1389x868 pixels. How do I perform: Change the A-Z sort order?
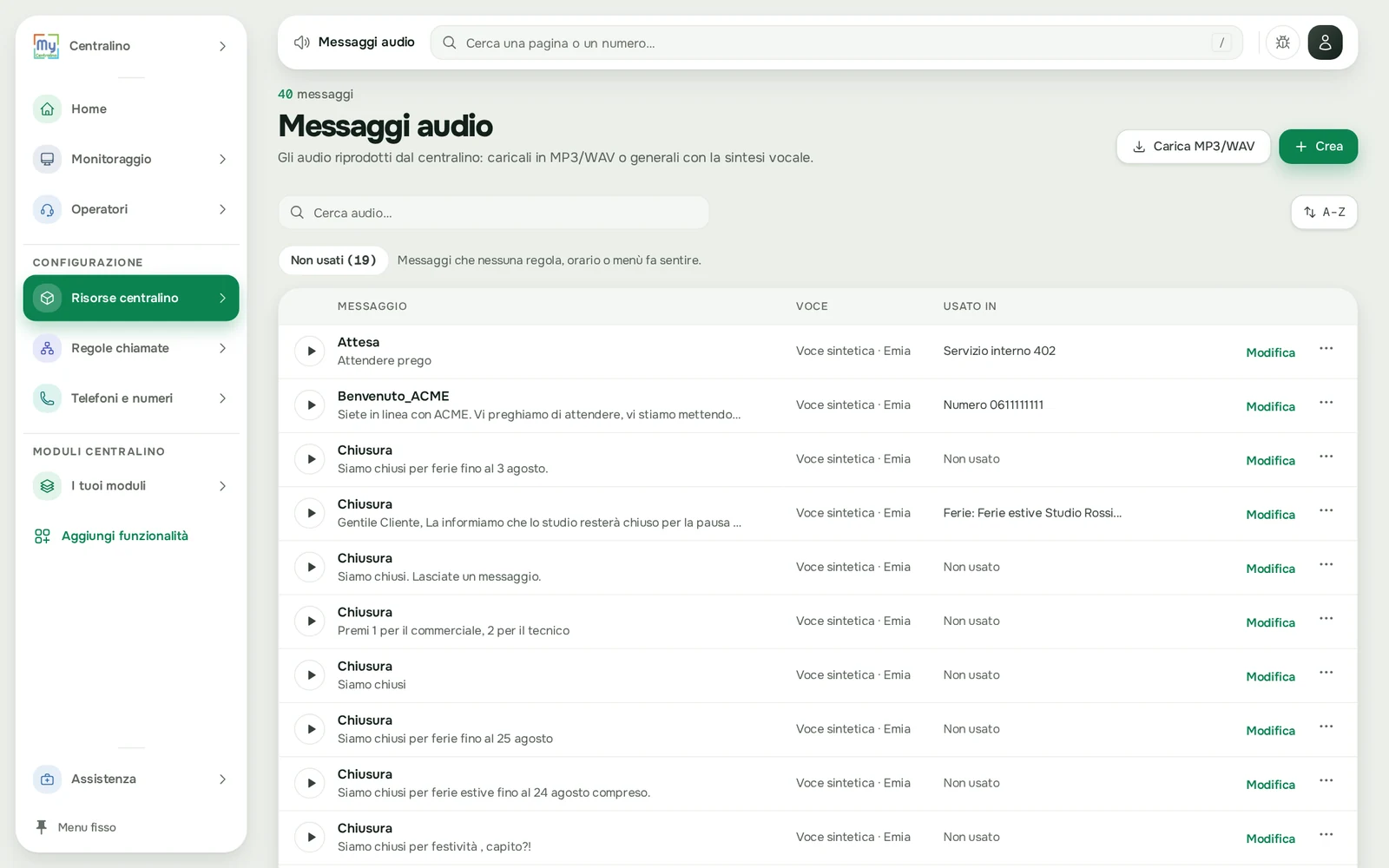pyautogui.click(x=1324, y=213)
